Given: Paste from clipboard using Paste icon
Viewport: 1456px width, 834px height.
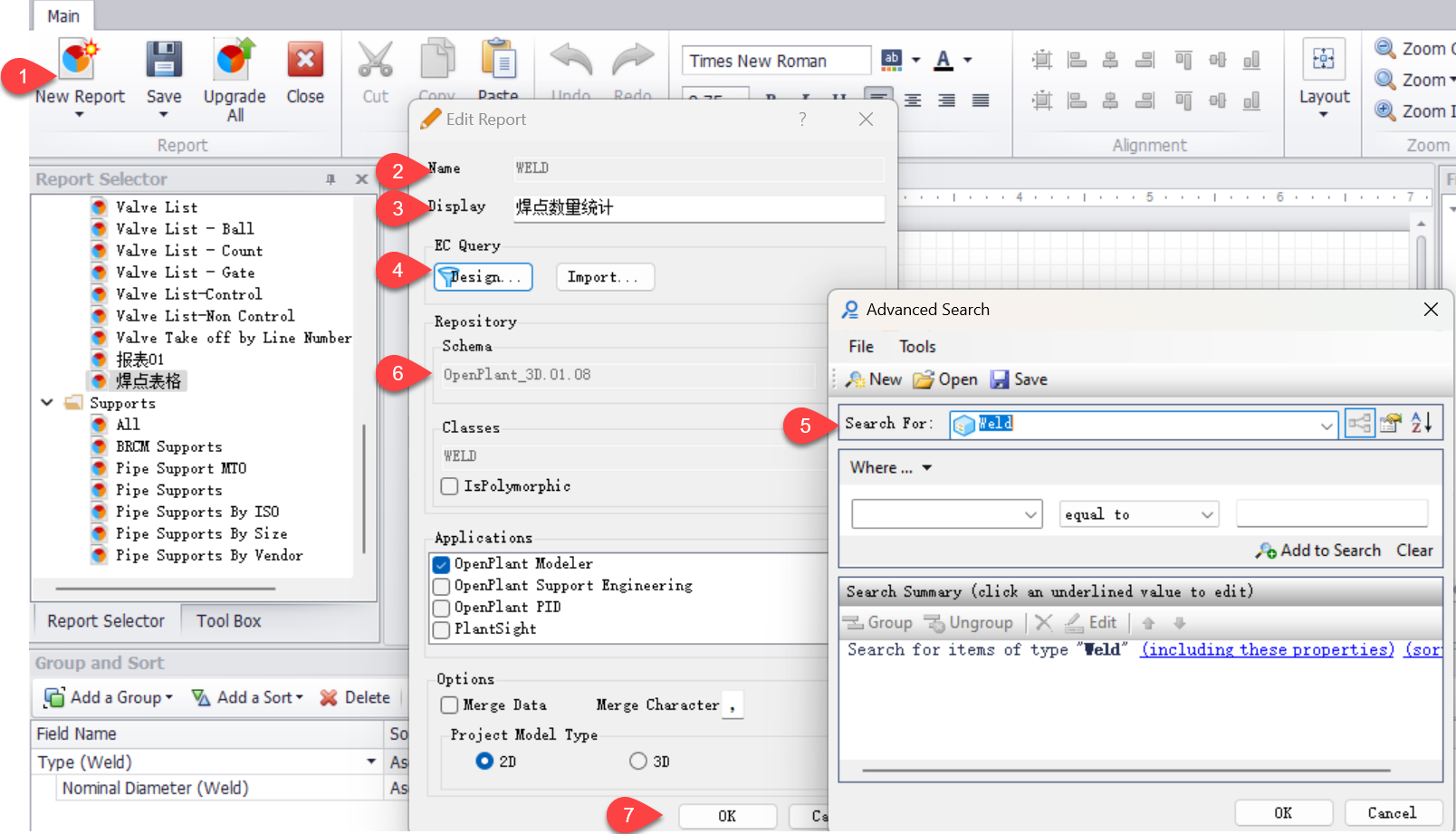Looking at the screenshot, I should point(499,59).
